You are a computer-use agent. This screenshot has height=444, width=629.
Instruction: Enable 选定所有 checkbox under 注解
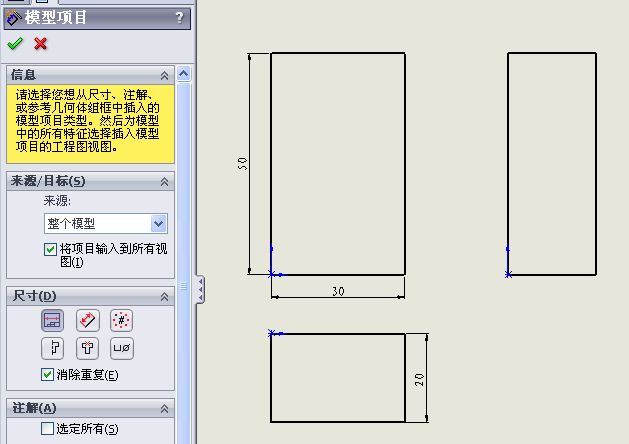pos(47,428)
